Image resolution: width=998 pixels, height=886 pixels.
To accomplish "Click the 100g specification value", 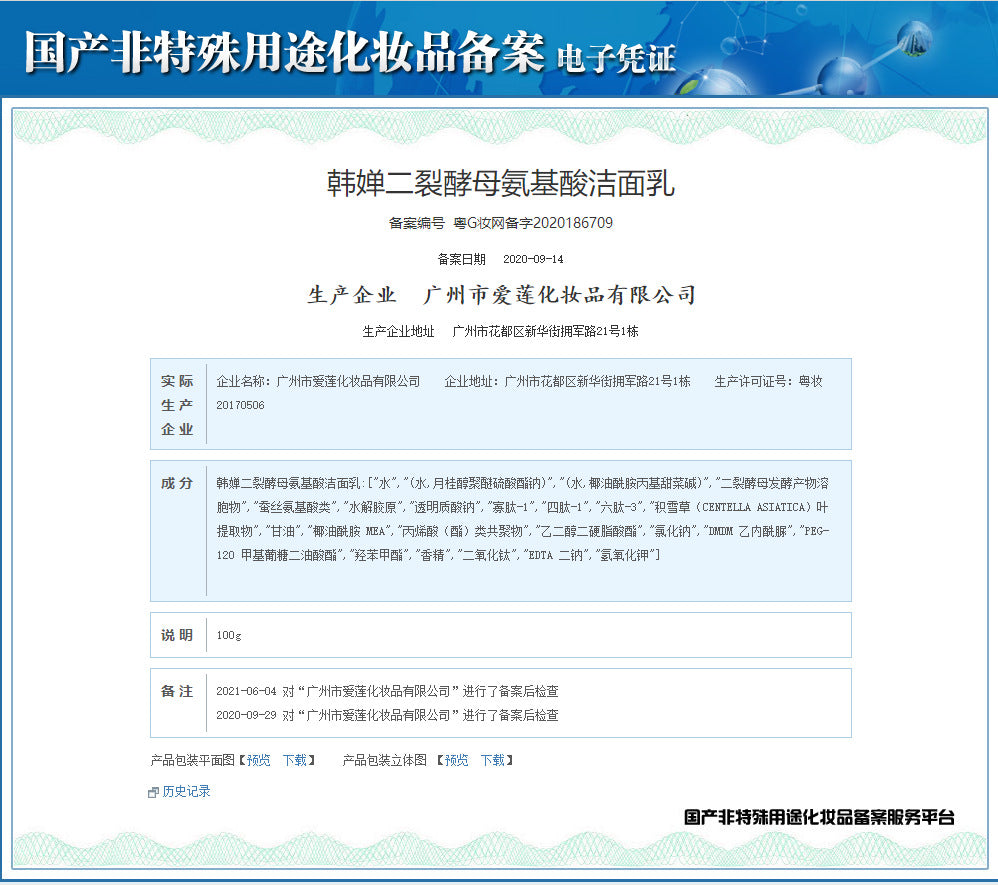I will click(229, 636).
